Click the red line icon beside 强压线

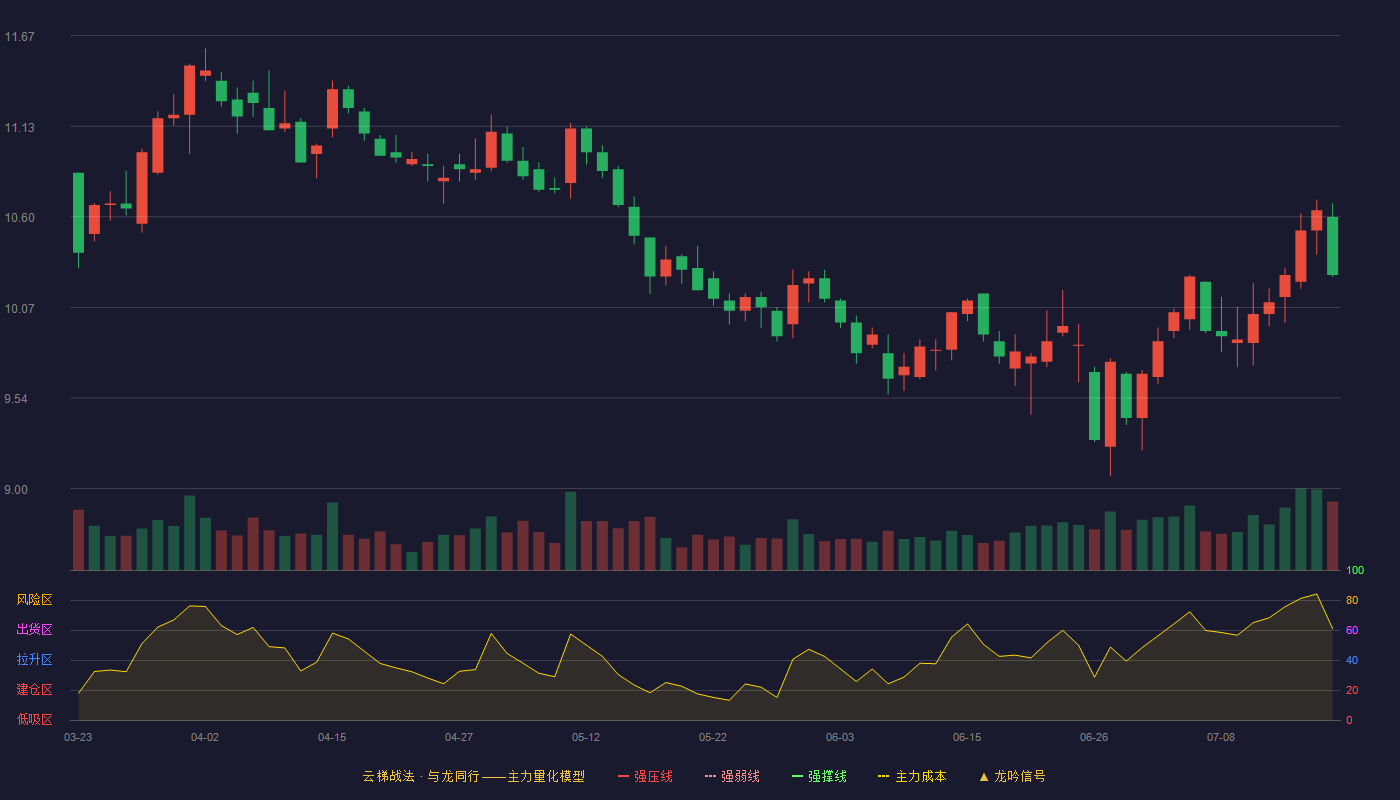coord(624,776)
